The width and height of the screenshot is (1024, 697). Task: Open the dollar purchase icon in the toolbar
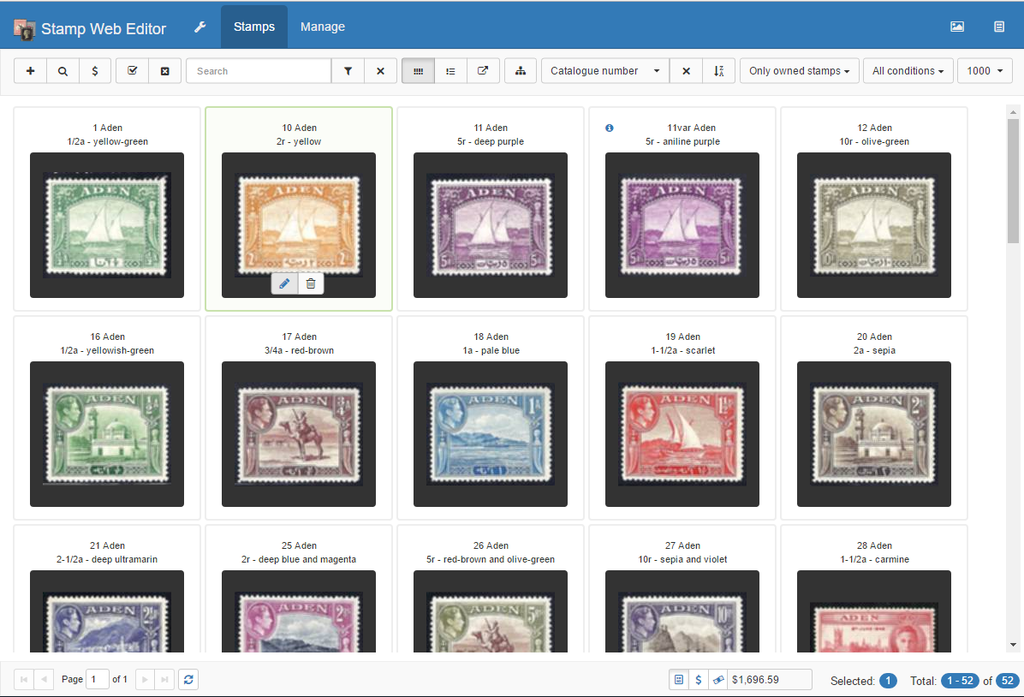tap(95, 71)
